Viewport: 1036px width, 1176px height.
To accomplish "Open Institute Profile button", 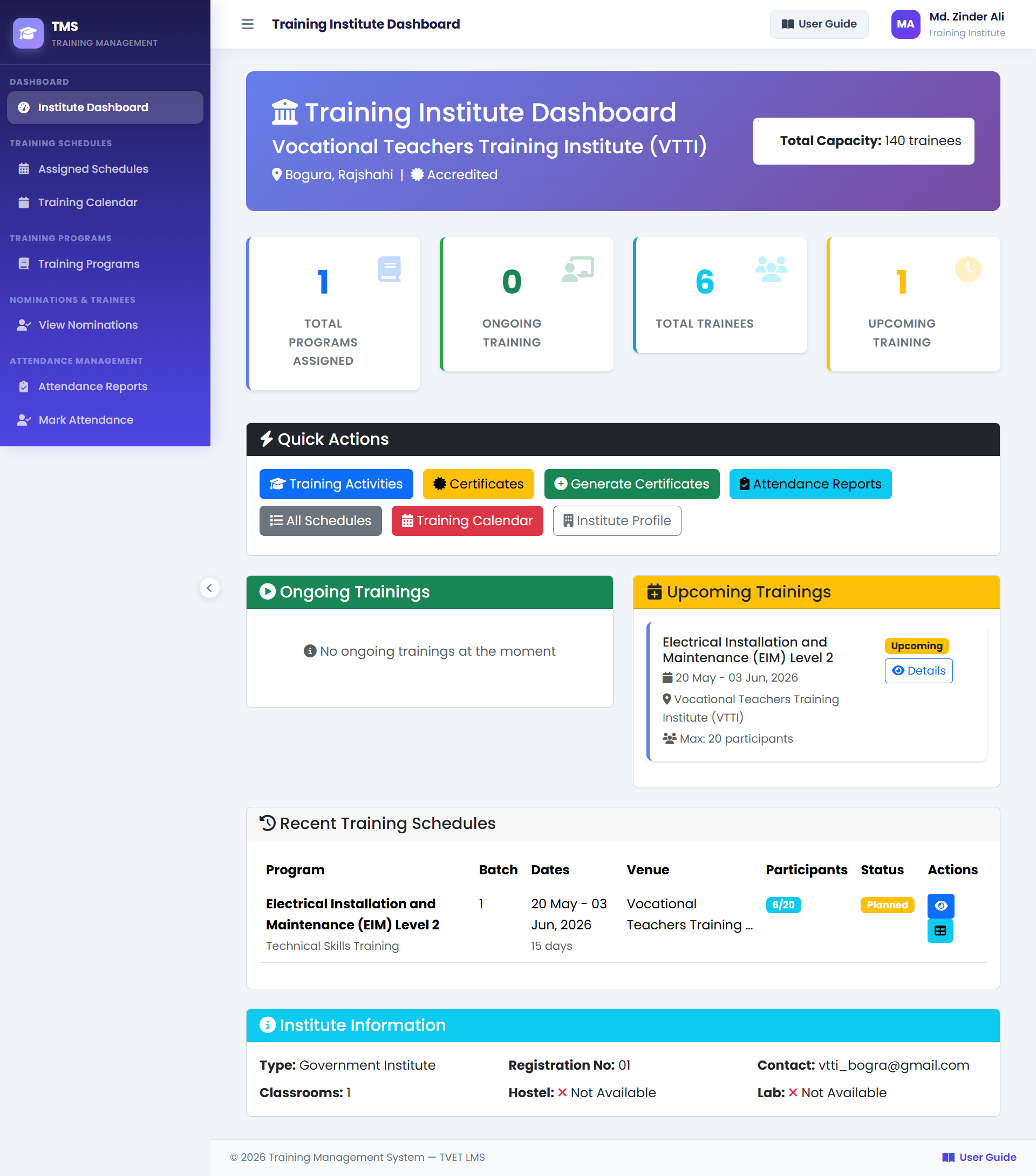I will coord(617,521).
